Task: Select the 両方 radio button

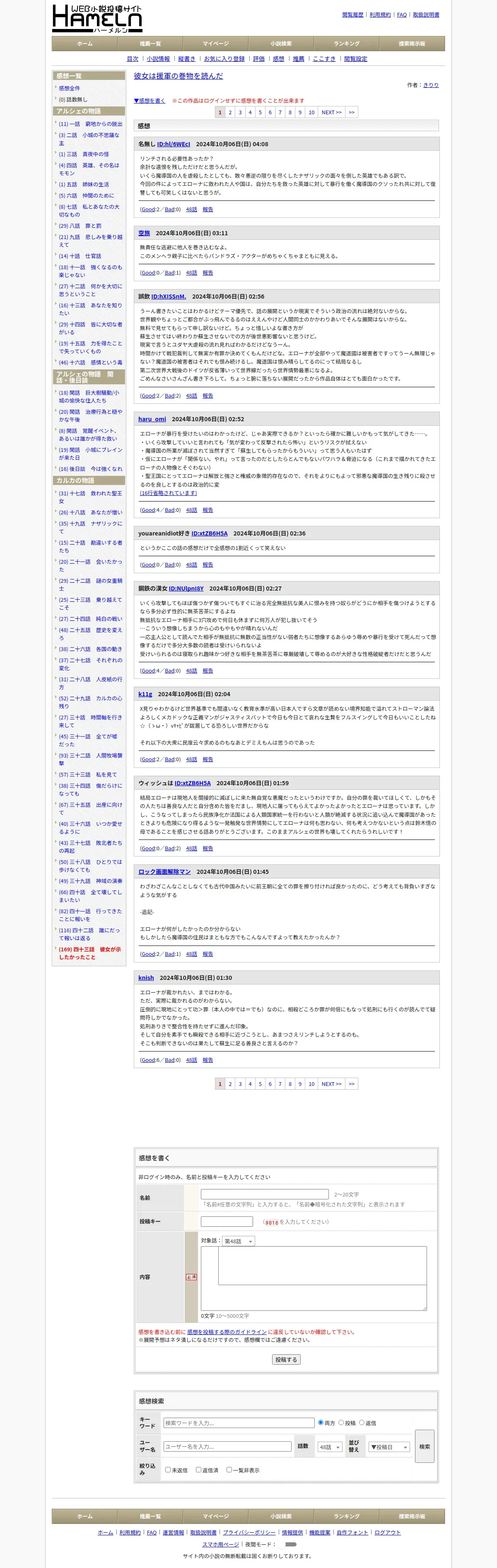Action: [321, 1423]
